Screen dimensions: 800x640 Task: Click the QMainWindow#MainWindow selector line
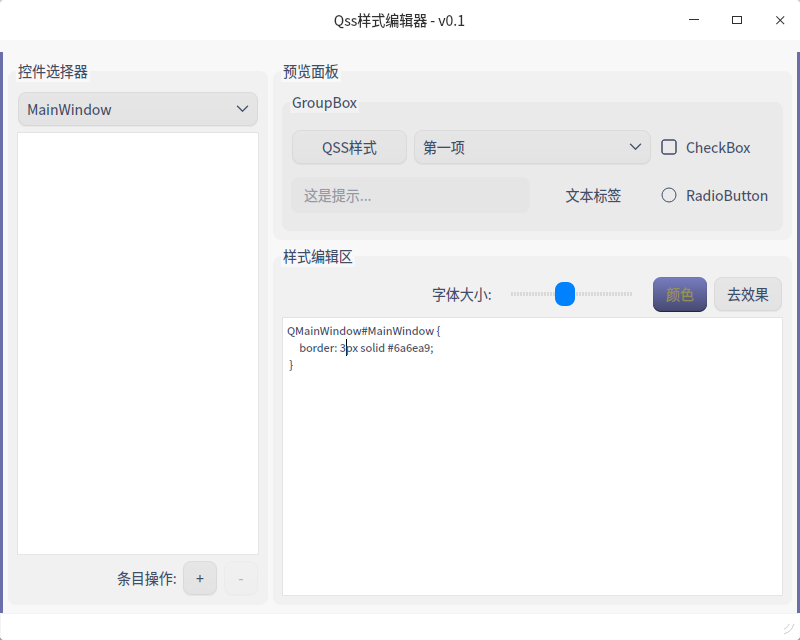click(x=363, y=330)
